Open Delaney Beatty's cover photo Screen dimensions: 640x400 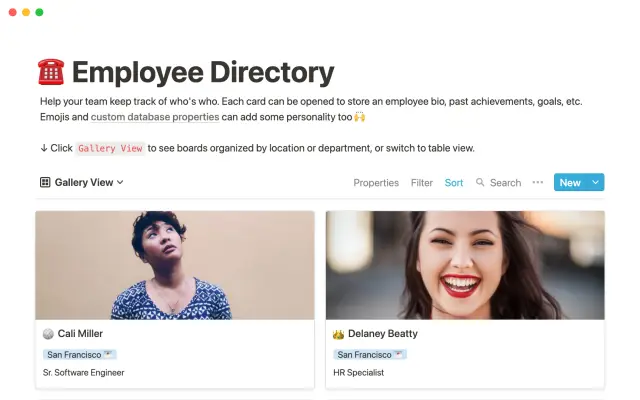[465, 265]
